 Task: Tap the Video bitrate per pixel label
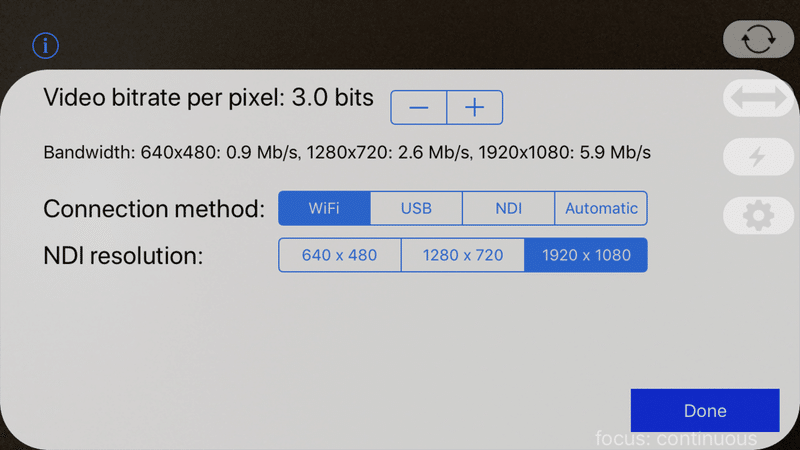[208, 97]
